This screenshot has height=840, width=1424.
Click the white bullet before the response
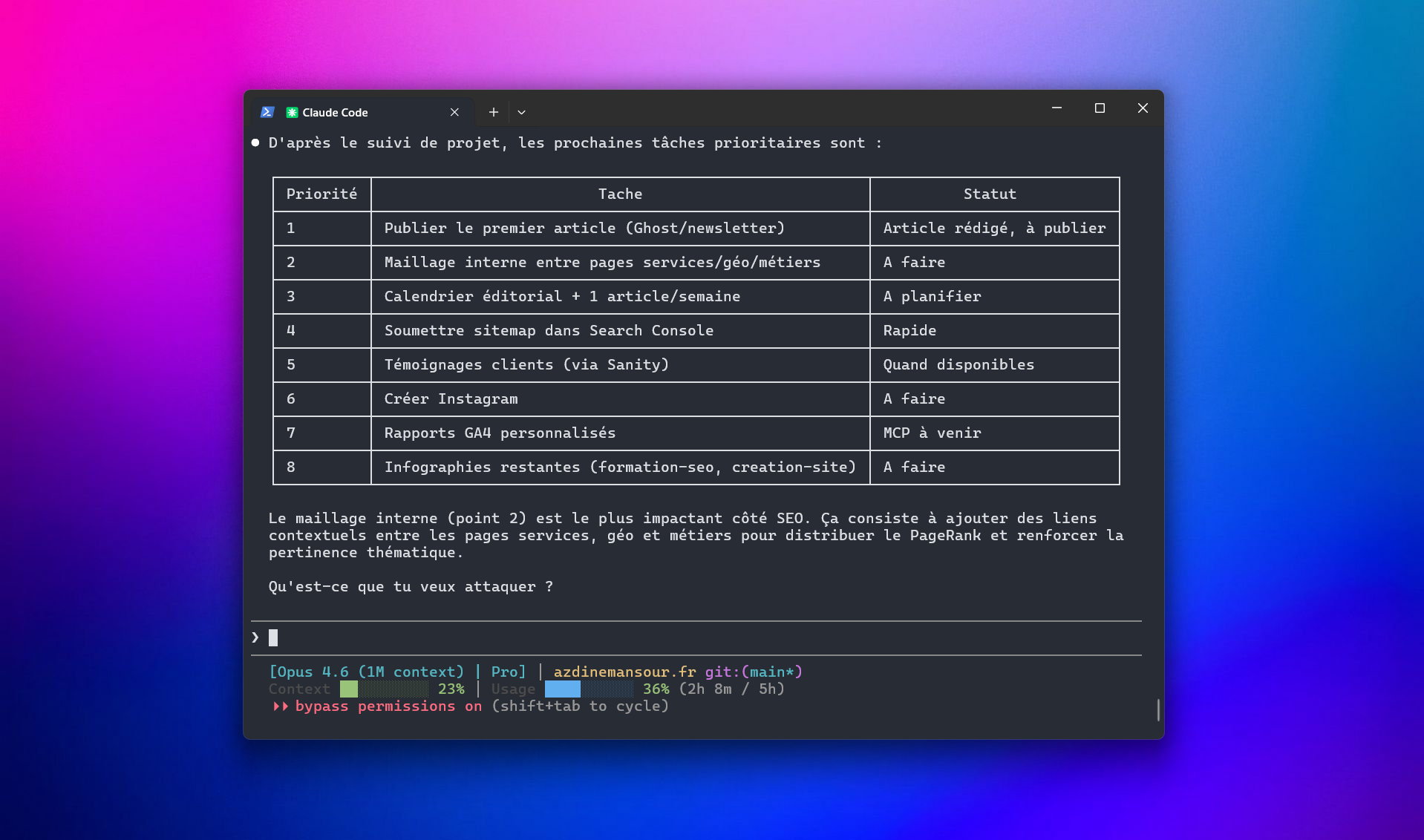click(x=255, y=142)
